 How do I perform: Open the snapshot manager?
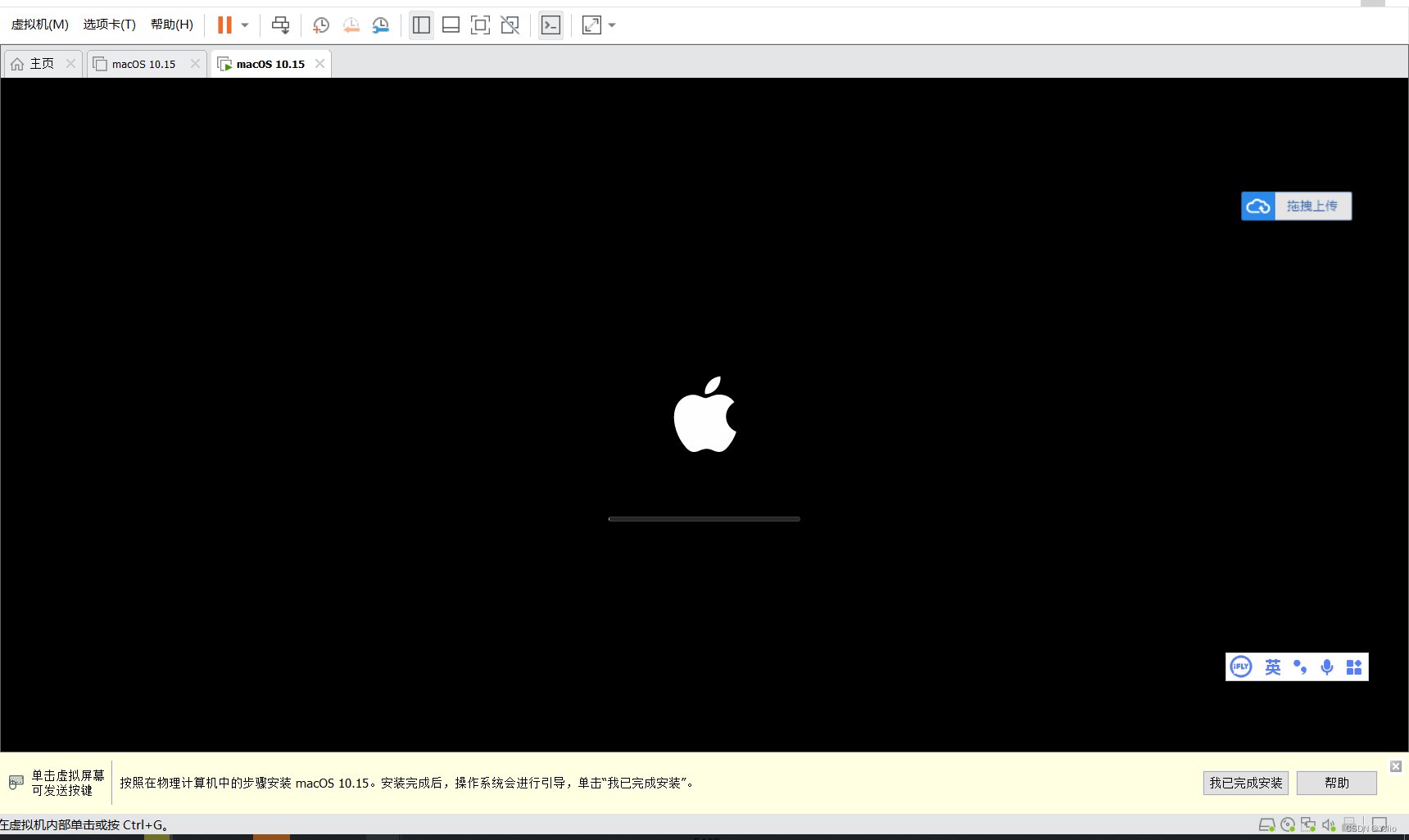(380, 25)
